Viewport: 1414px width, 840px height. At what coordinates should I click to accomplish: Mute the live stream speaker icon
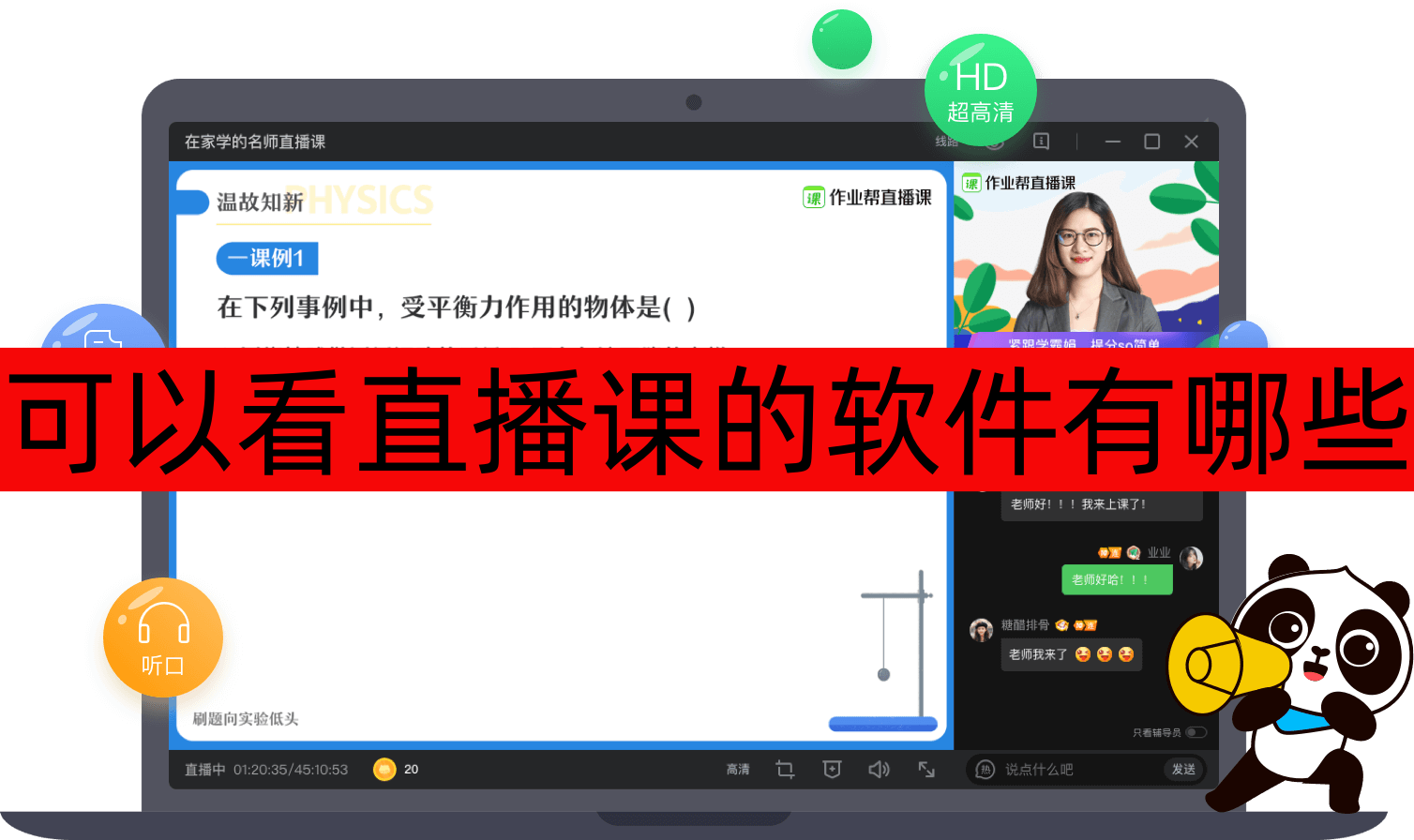(x=879, y=769)
